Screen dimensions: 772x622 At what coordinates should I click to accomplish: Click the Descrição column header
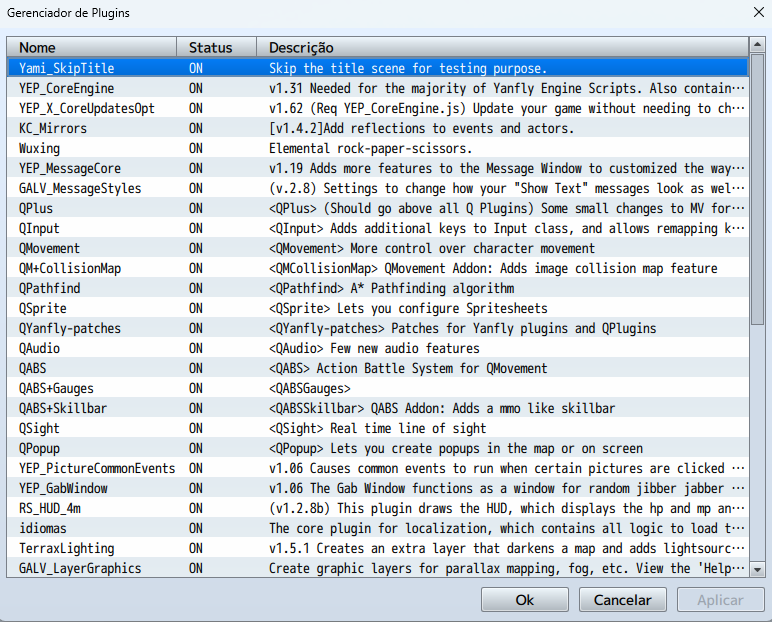[502, 47]
